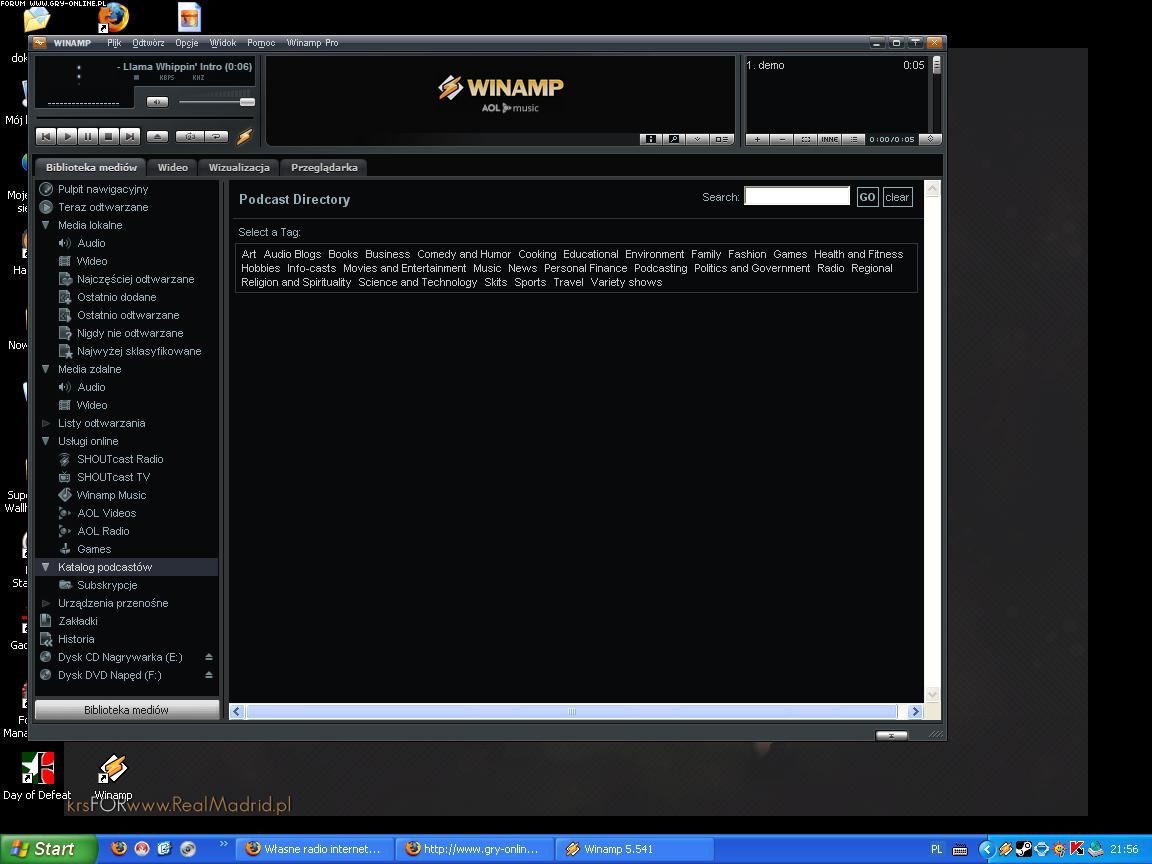Open the playlist list options button
The image size is (1152, 864).
tap(854, 139)
